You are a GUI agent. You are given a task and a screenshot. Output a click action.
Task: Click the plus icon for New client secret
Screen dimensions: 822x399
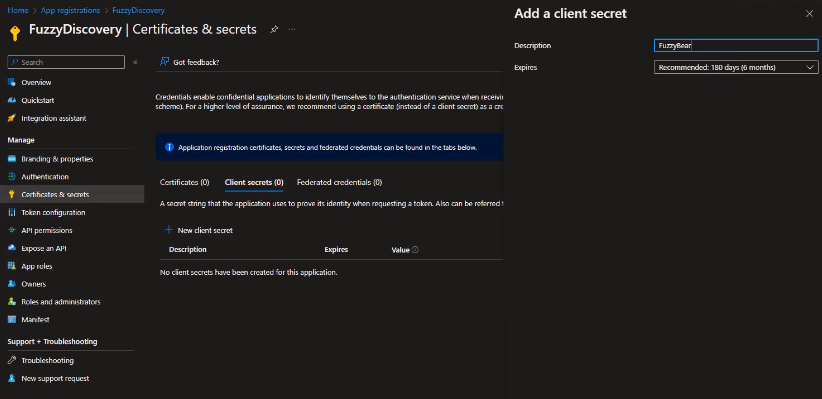pos(169,230)
